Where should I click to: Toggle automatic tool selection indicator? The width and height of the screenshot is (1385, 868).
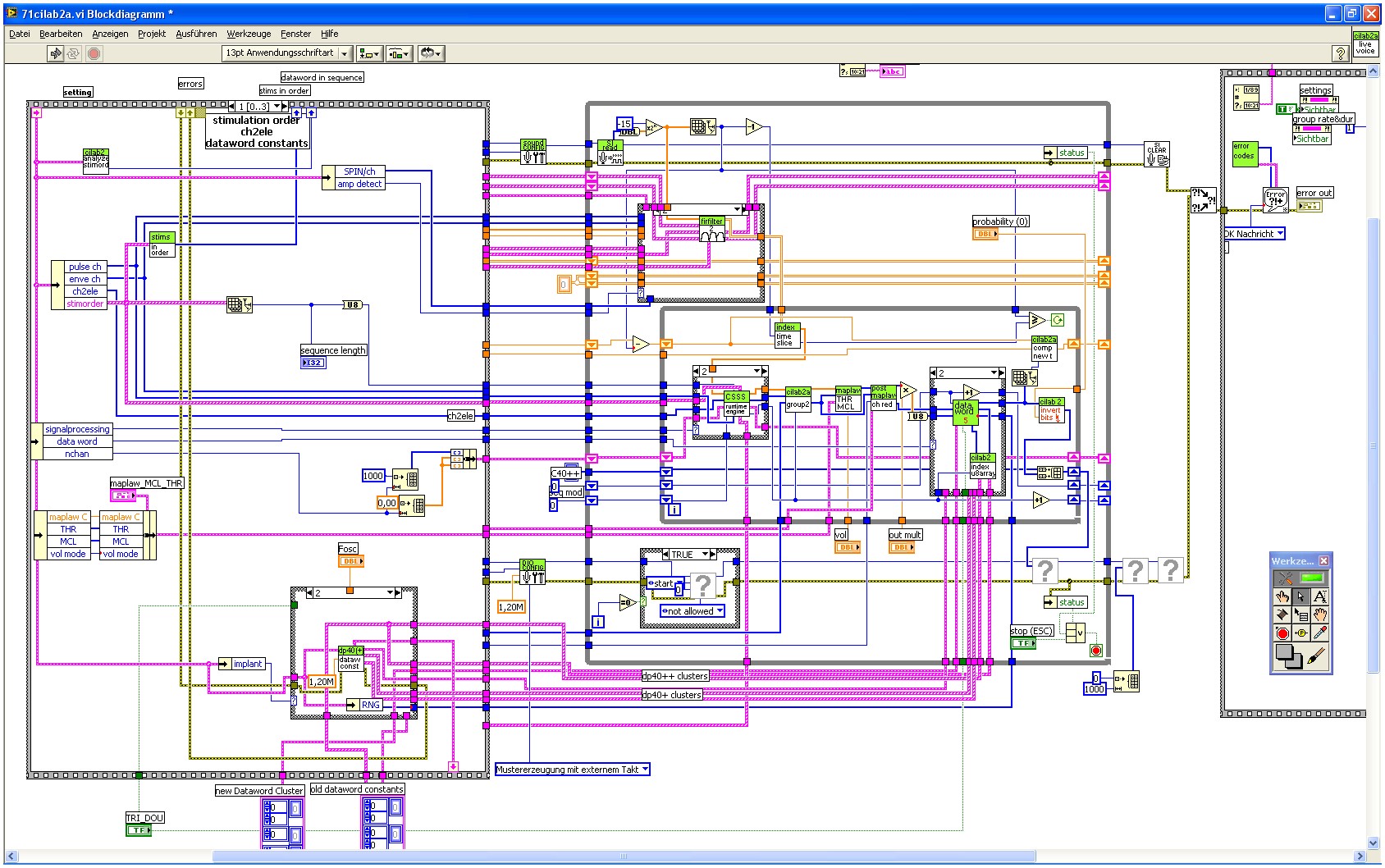click(1312, 578)
